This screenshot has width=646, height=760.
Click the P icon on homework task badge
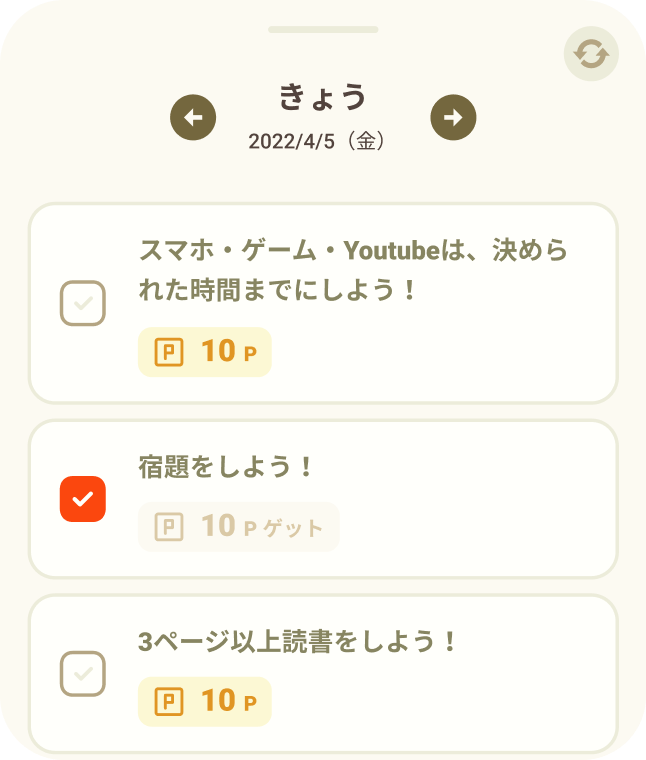coord(169,526)
